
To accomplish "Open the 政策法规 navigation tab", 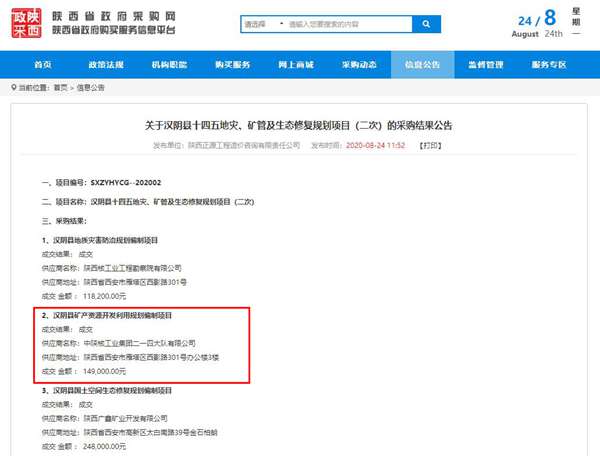I will click(106, 64).
